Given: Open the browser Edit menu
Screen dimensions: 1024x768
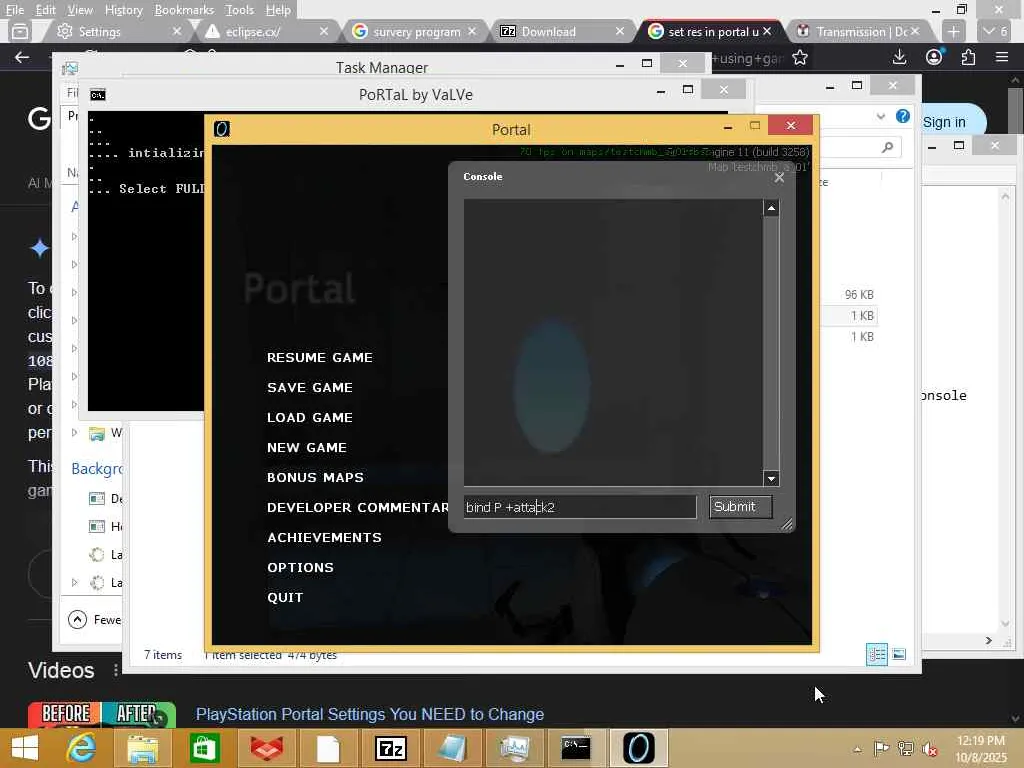Looking at the screenshot, I should point(45,10).
